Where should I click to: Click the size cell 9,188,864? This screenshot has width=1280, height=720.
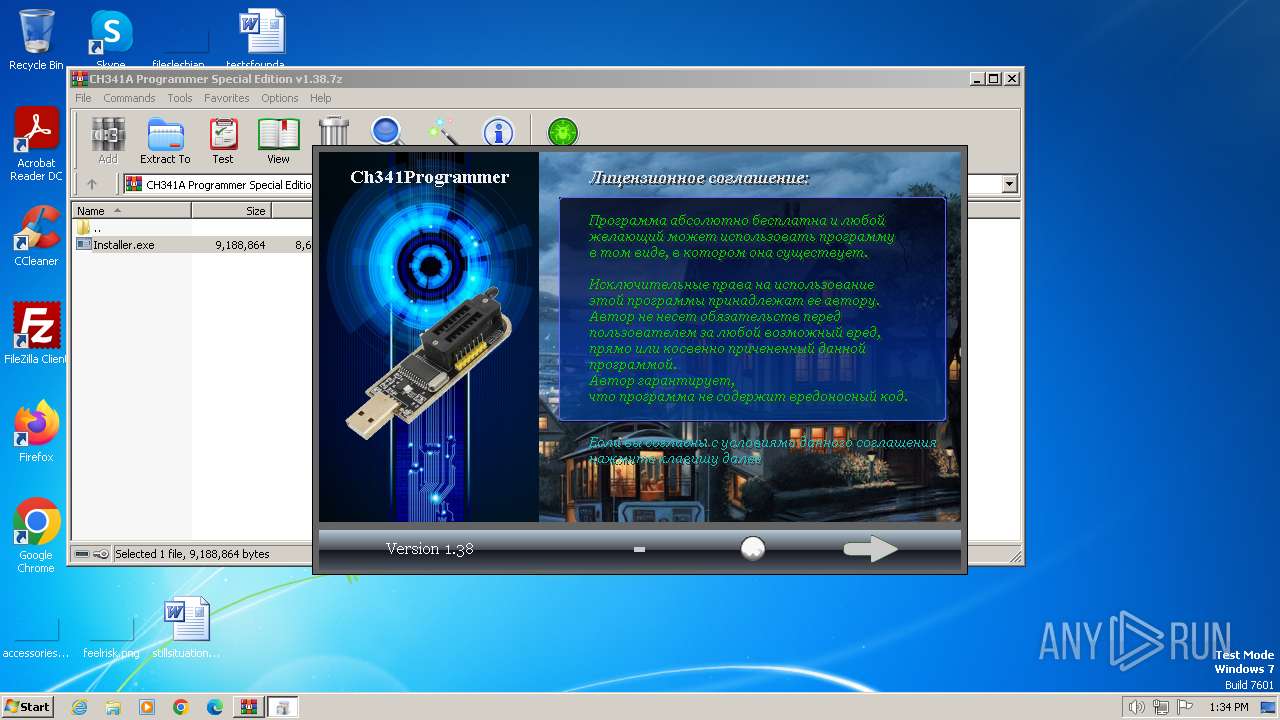(x=240, y=244)
